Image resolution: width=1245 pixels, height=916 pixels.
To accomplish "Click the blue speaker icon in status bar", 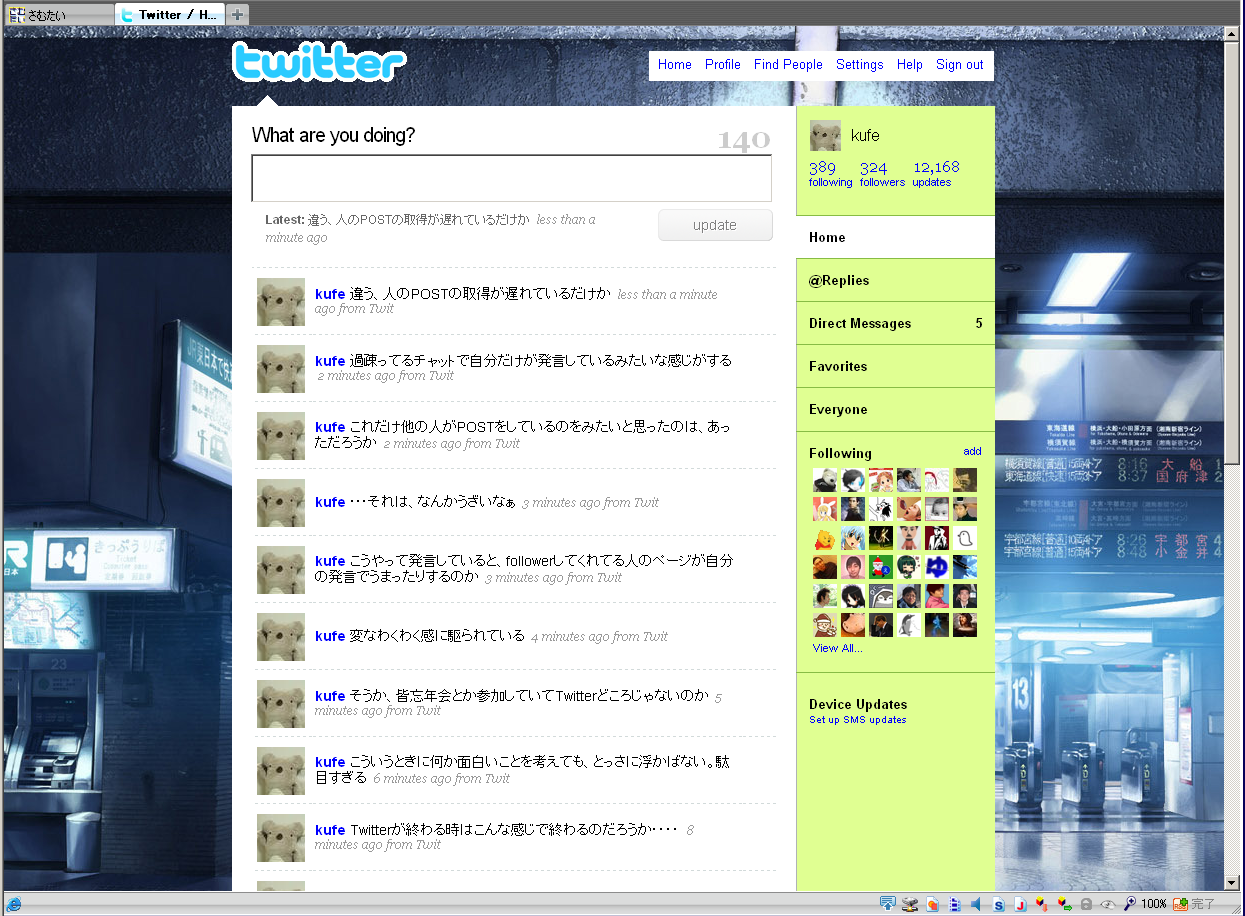I will (x=975, y=904).
